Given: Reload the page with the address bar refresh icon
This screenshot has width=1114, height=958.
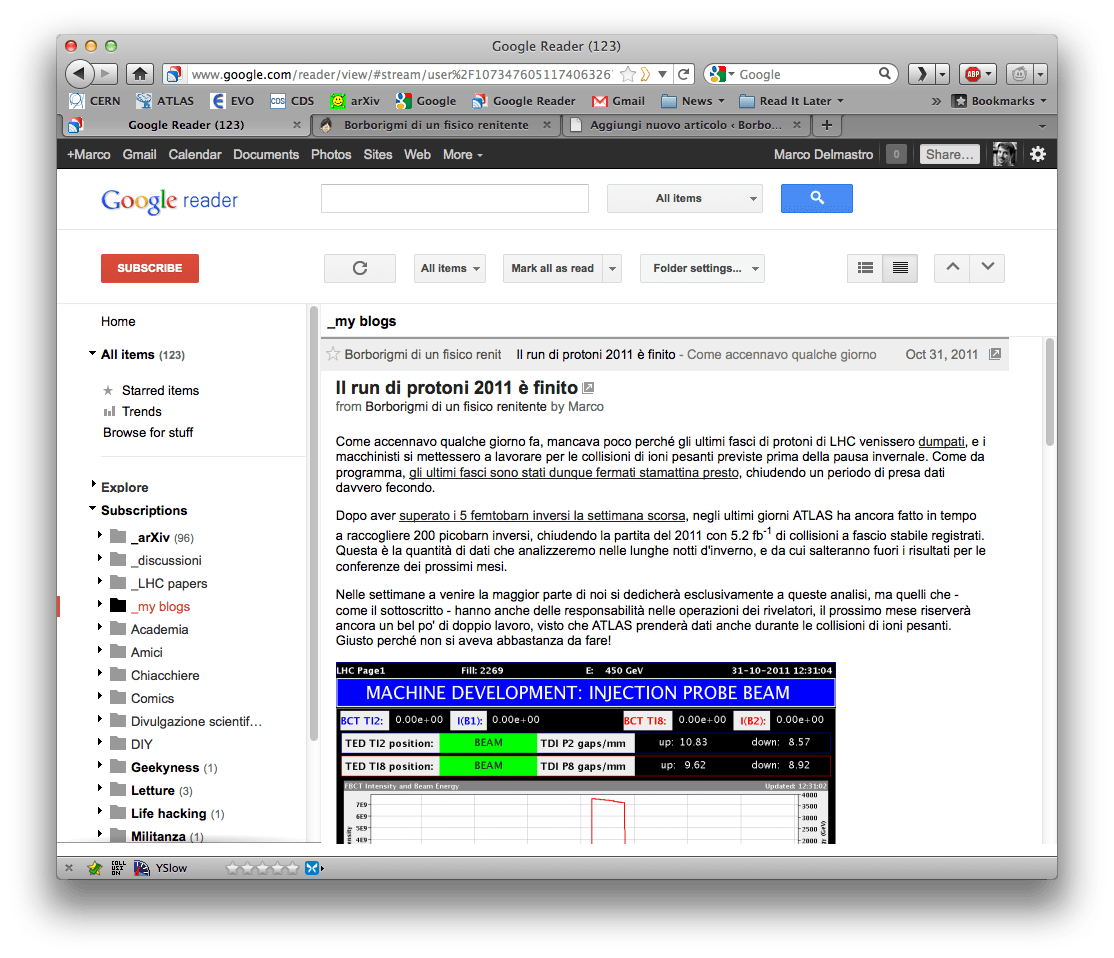Looking at the screenshot, I should pyautogui.click(x=683, y=74).
